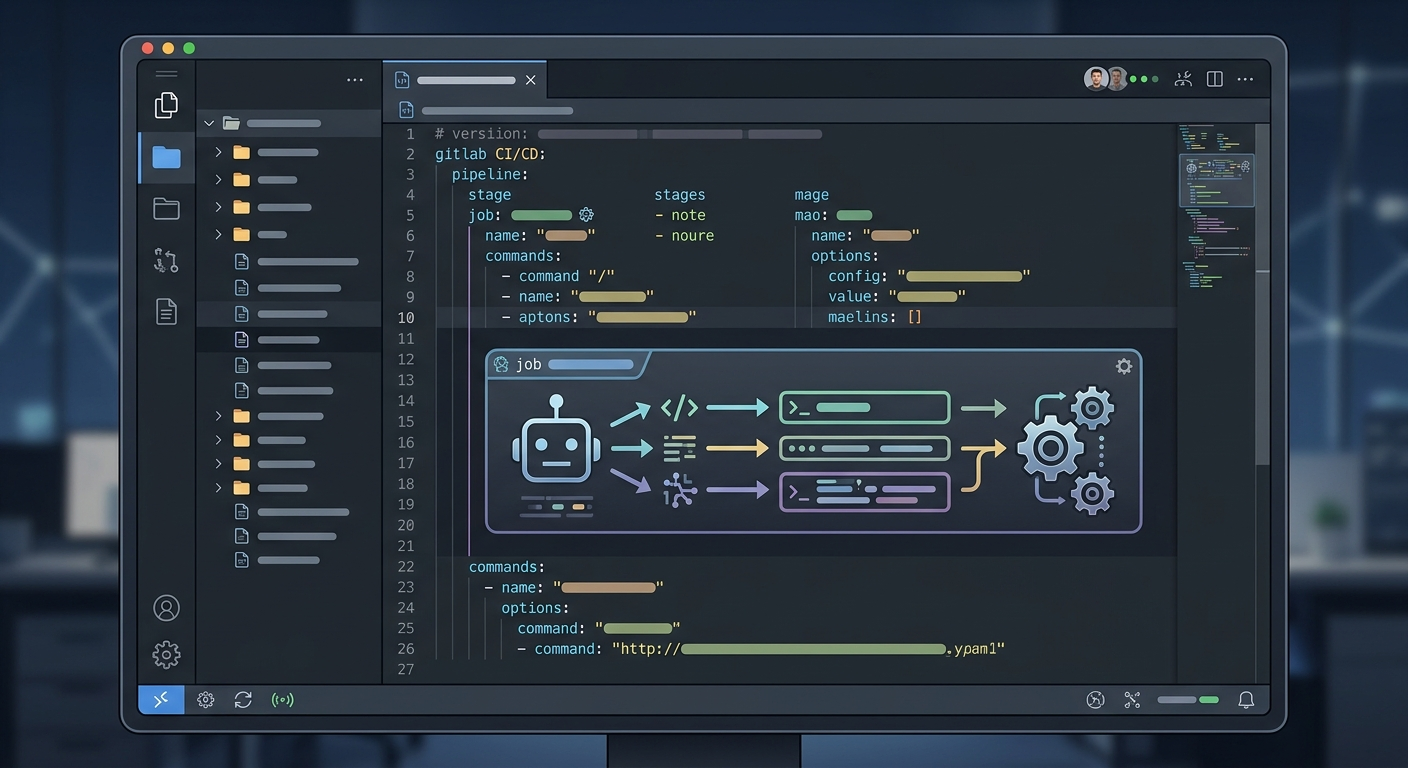Click the job panel title tab
The width and height of the screenshot is (1408, 768).
566,365
